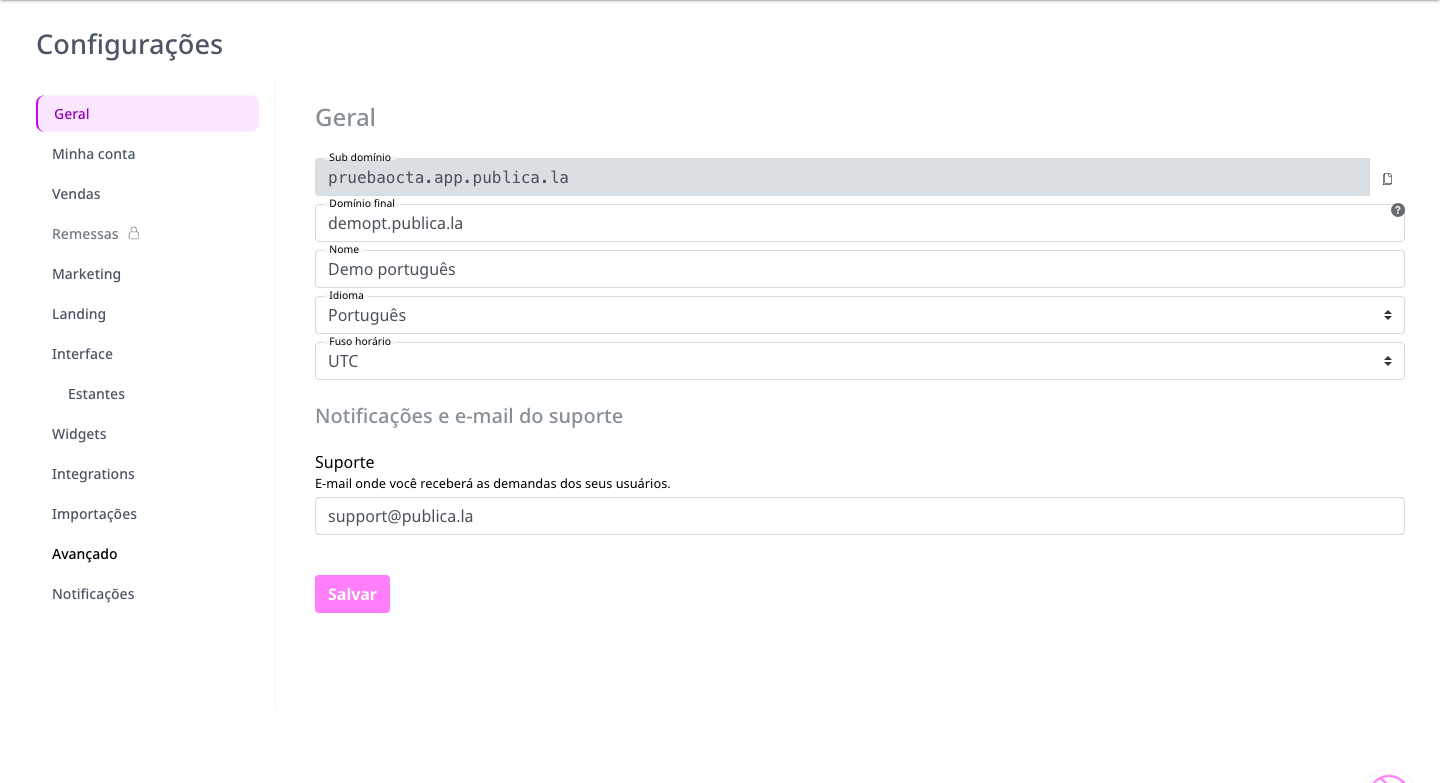
Task: Open the Fuso horário UTC dropdown
Action: [x=860, y=361]
